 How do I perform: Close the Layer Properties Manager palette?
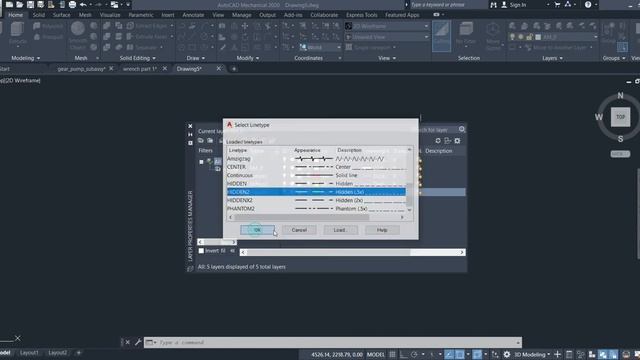point(190,126)
